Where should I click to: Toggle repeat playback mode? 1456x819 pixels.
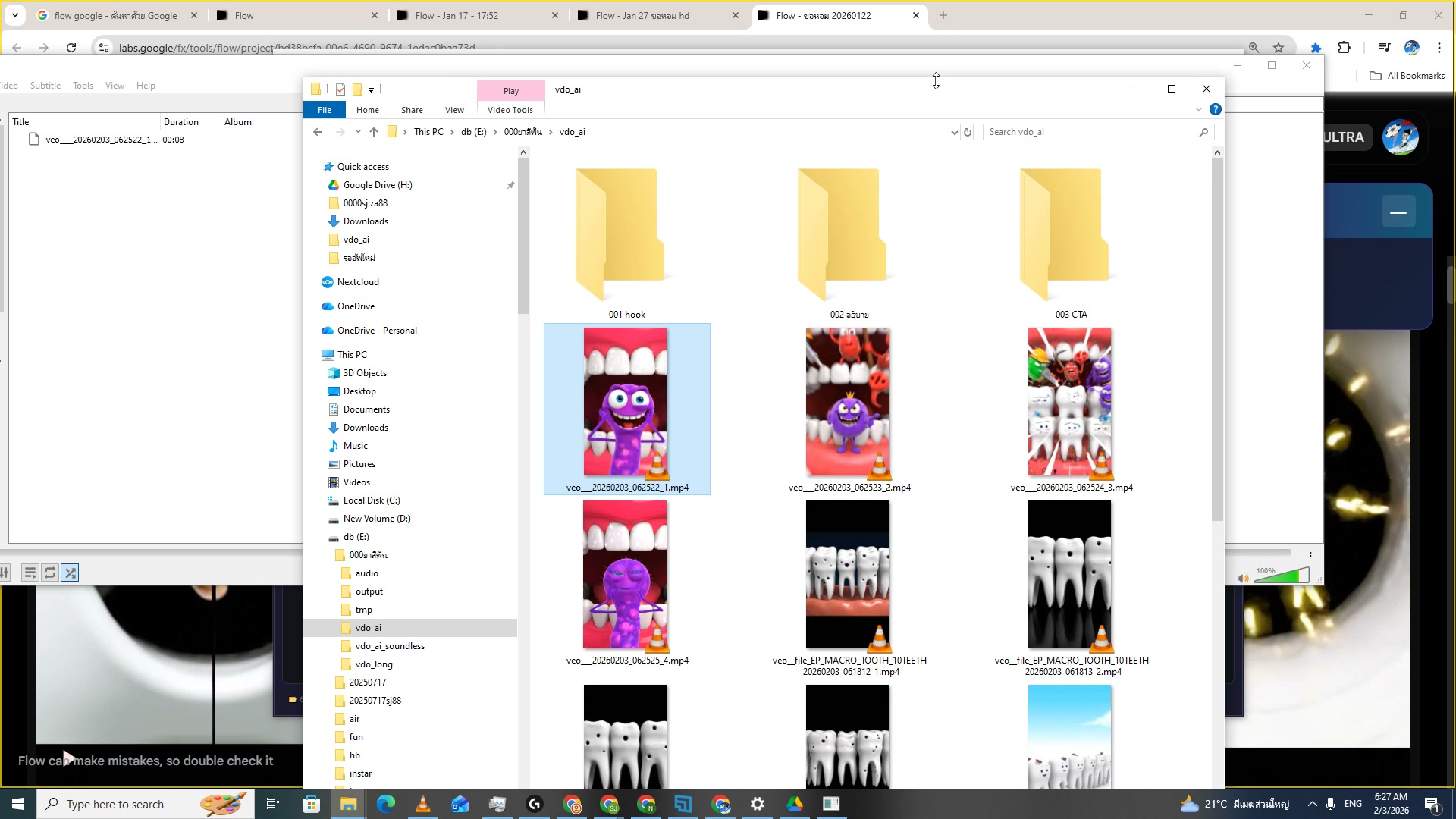coord(50,573)
